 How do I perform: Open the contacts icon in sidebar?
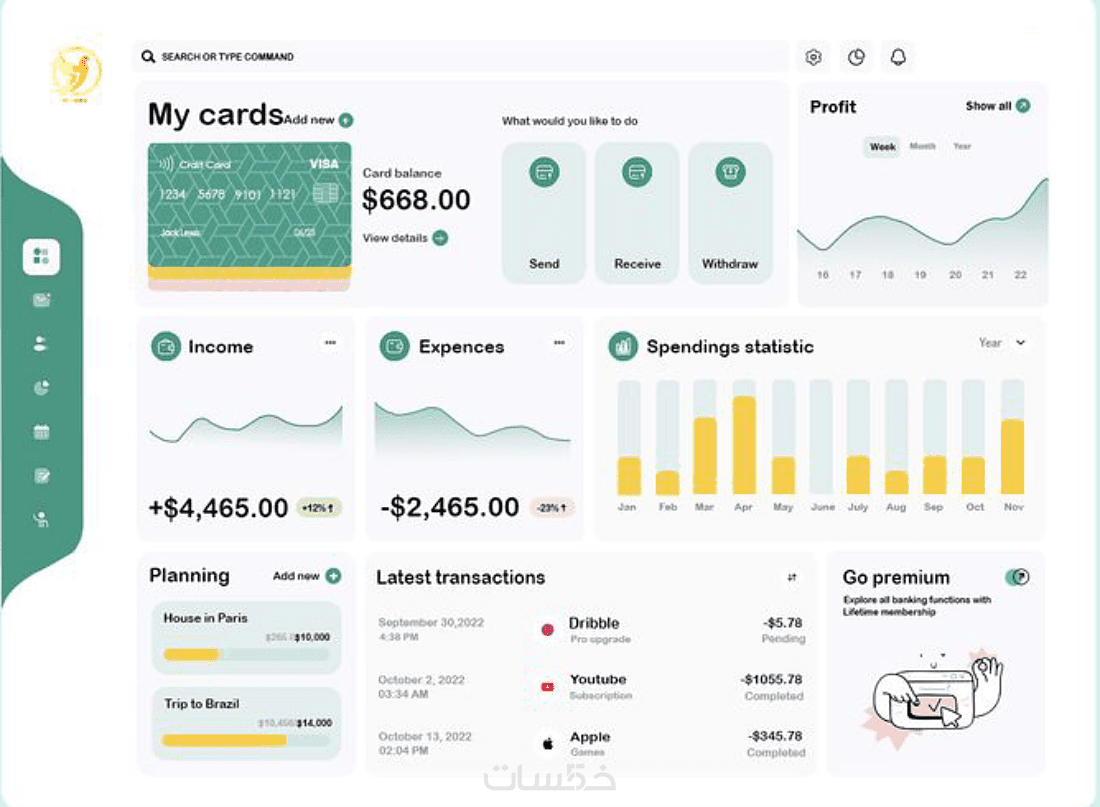41,343
